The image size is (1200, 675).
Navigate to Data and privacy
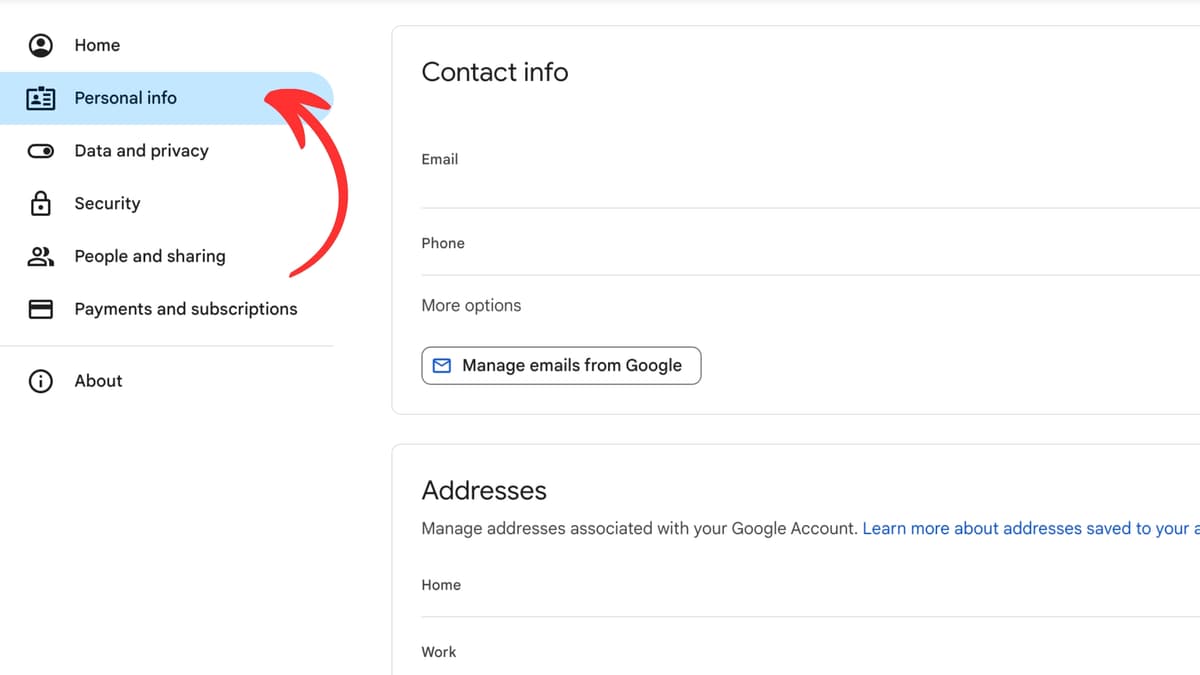click(x=141, y=150)
